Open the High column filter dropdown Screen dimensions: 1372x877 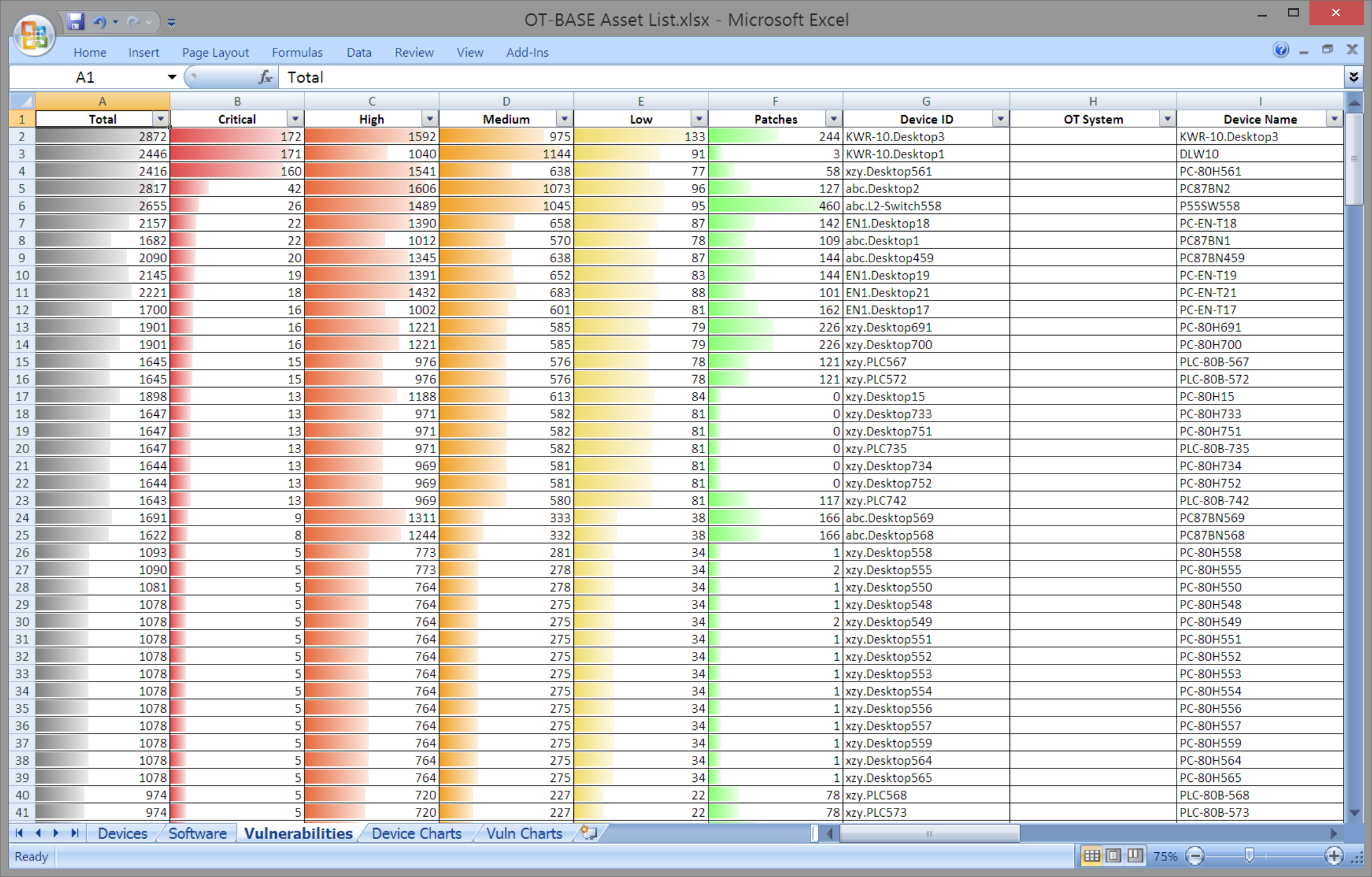tap(430, 119)
